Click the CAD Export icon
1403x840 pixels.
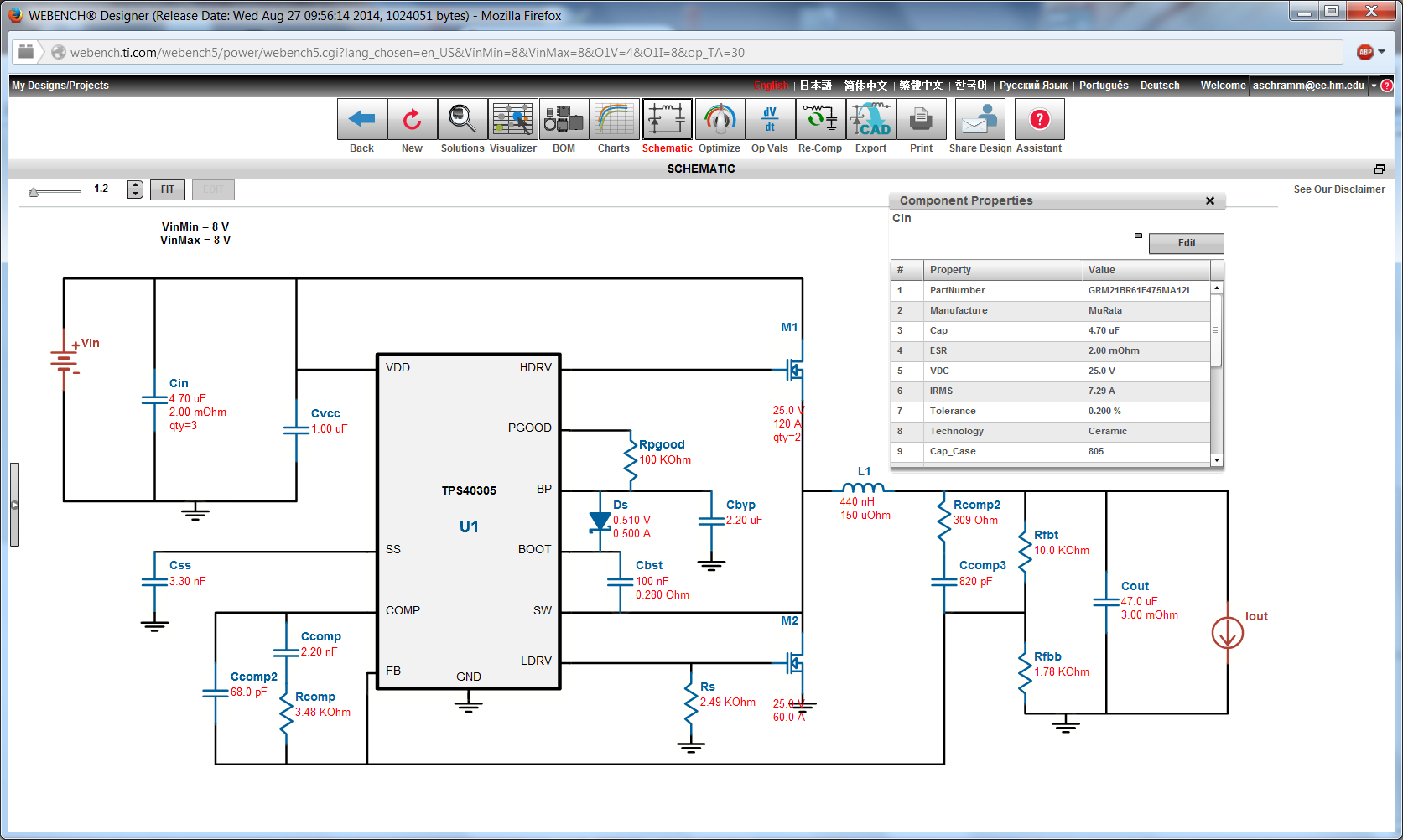(x=871, y=119)
